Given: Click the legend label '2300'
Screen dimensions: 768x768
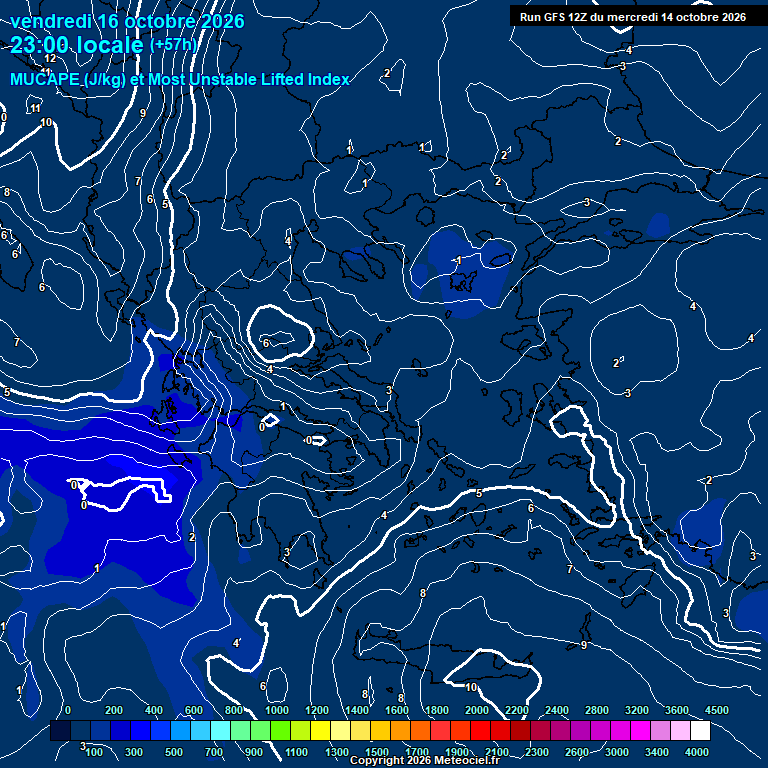Looking at the screenshot, I should tap(537, 752).
